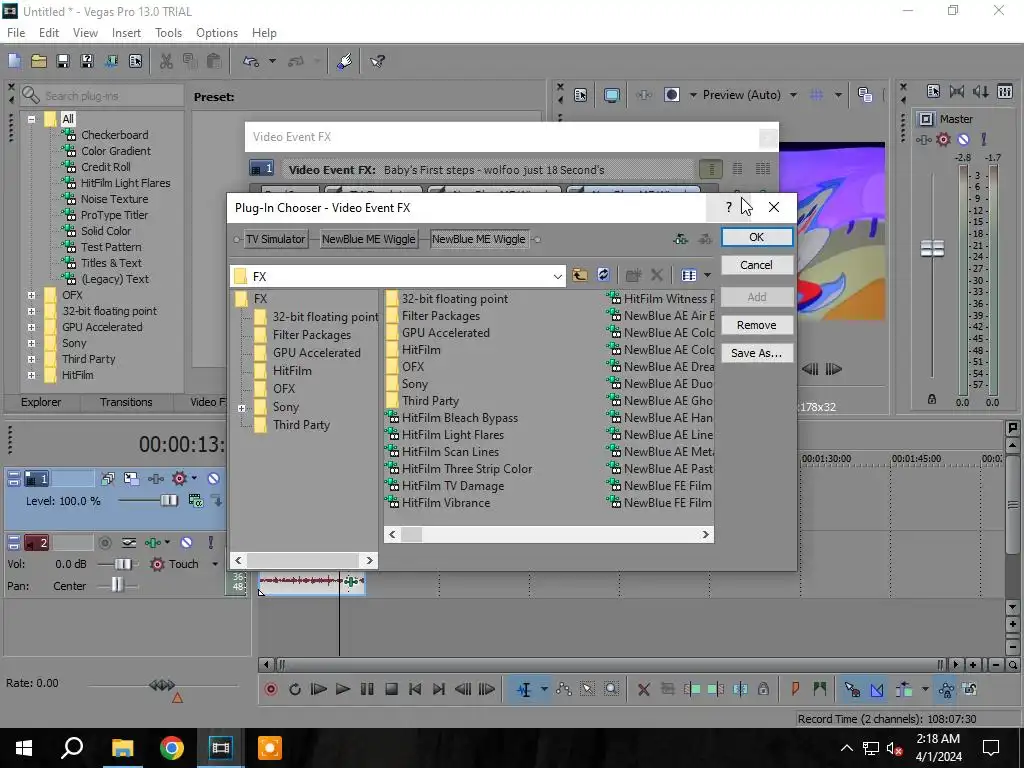Click the New project icon in toolbar

[x=14, y=61]
